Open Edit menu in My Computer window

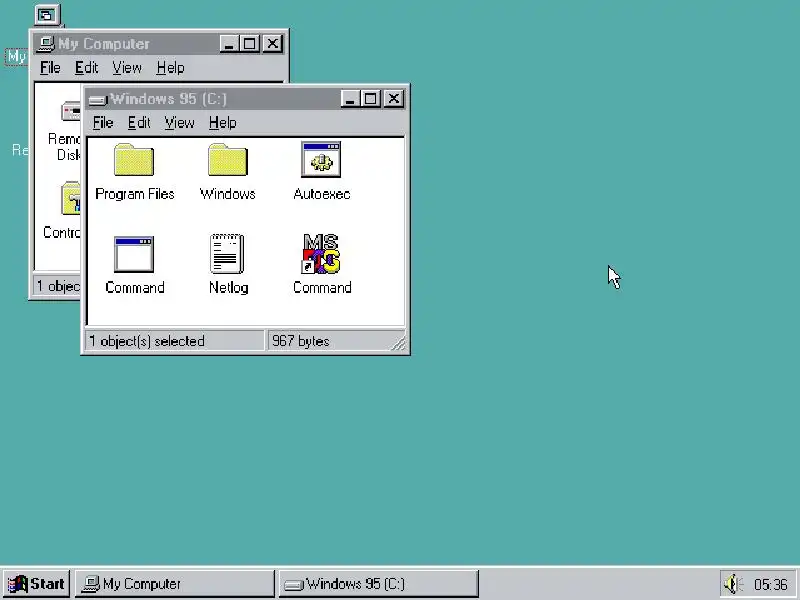(x=86, y=68)
